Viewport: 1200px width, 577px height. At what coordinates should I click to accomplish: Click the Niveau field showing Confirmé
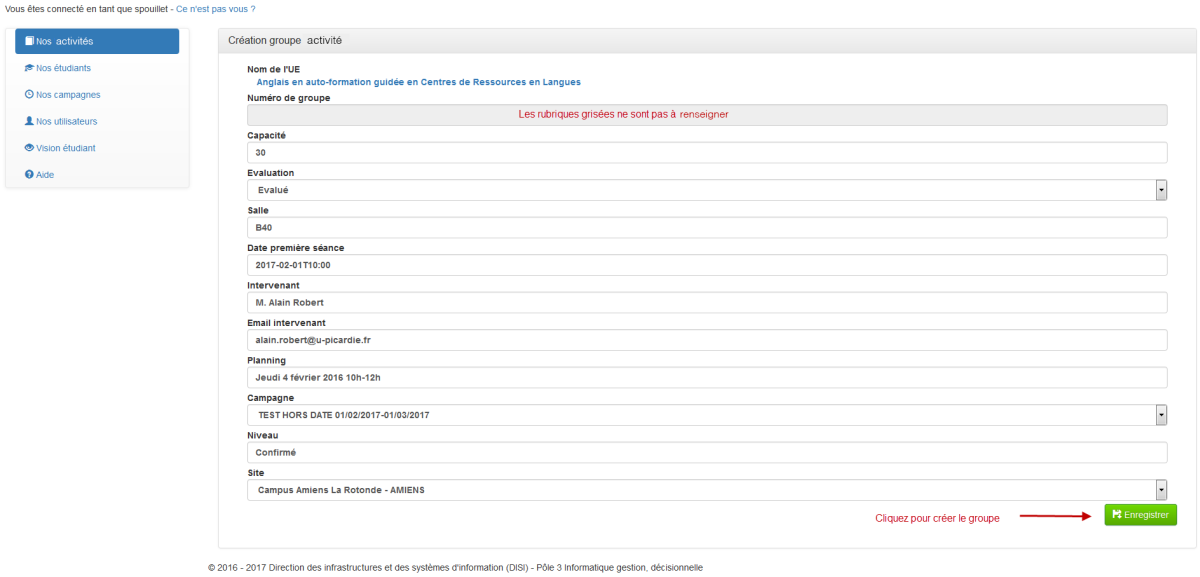(x=706, y=452)
